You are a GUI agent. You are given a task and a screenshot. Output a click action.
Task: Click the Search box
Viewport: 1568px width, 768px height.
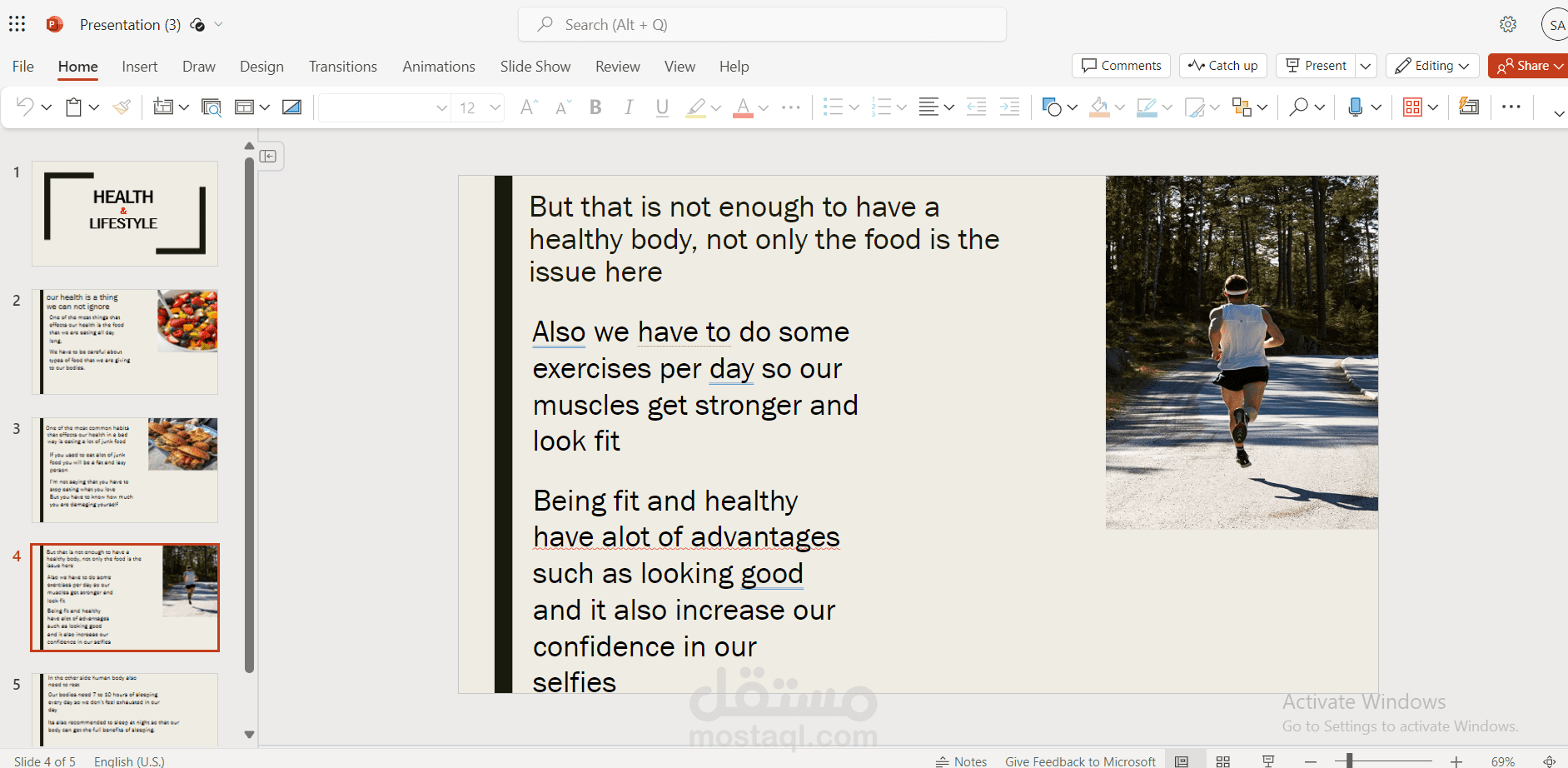click(x=762, y=24)
